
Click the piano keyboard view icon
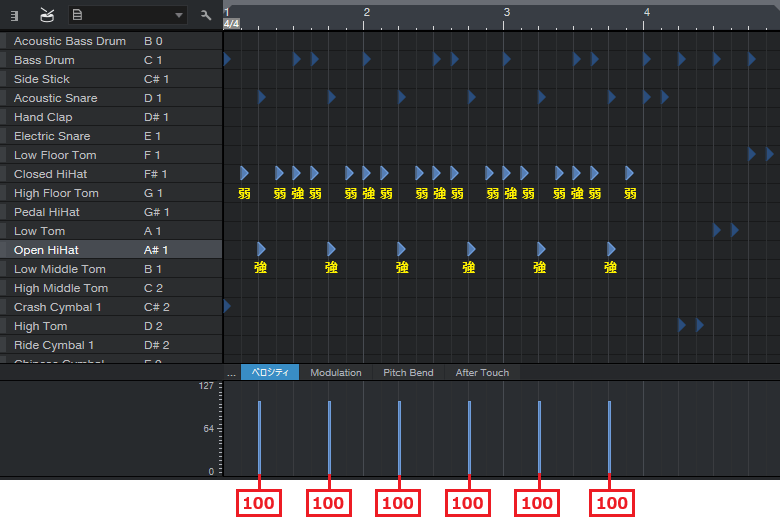(x=14, y=15)
